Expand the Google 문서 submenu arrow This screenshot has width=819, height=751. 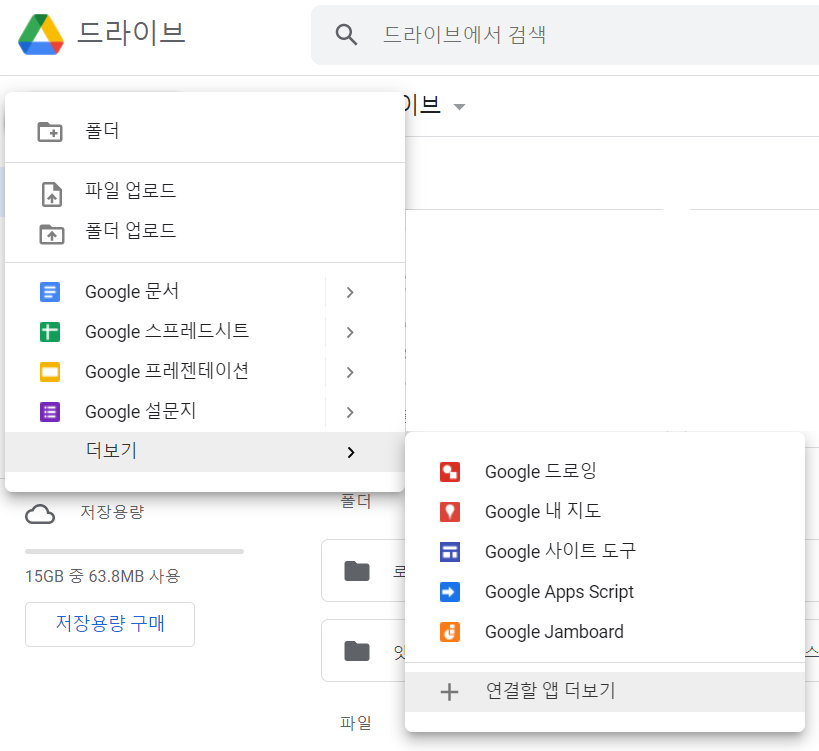pyautogui.click(x=350, y=292)
